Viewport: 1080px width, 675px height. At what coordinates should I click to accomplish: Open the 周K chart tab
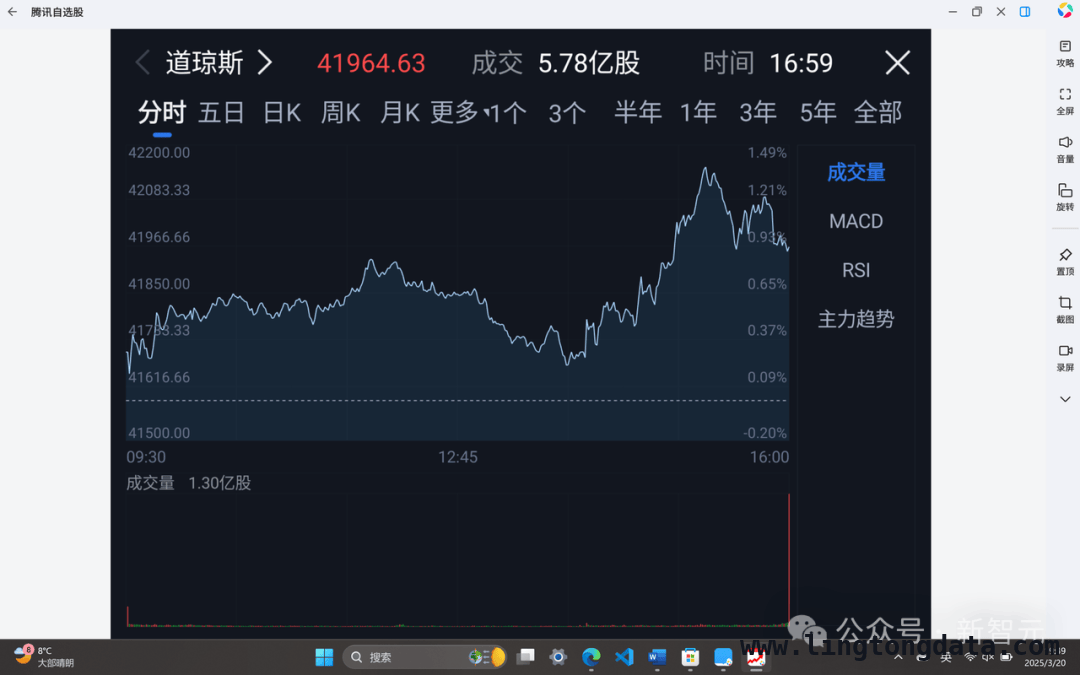point(341,112)
